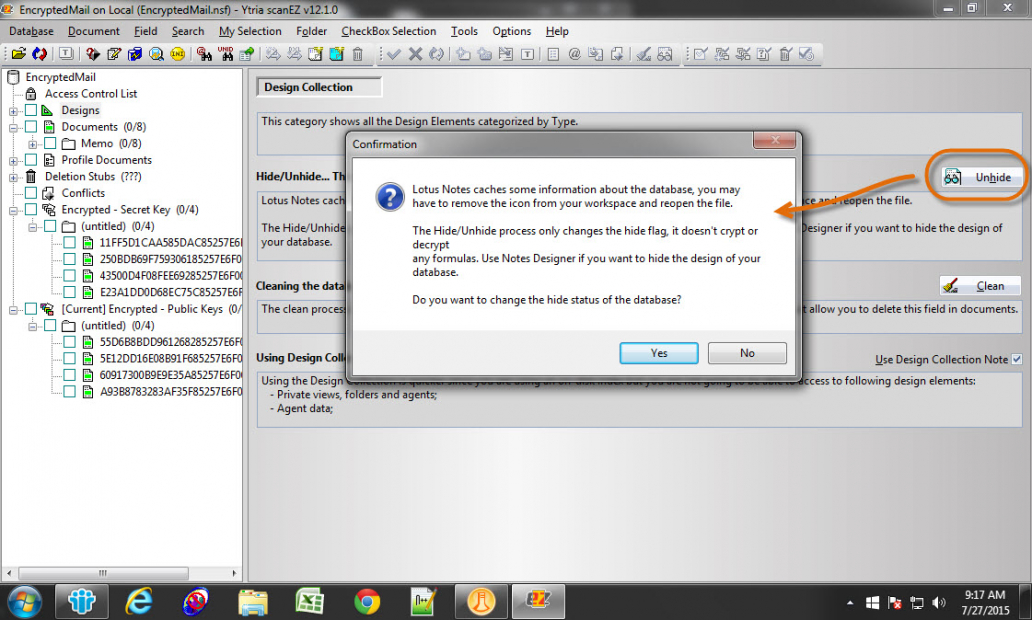Collapse [Current] Encrypted - Public Keys node

(13, 310)
